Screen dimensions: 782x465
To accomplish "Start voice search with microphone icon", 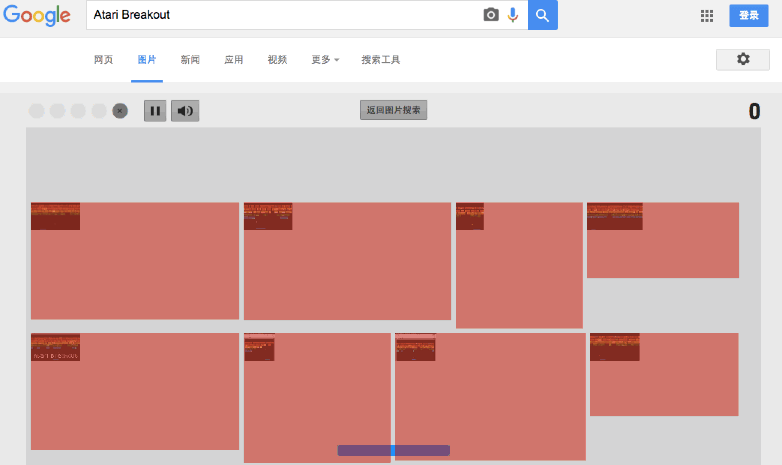I will 513,15.
